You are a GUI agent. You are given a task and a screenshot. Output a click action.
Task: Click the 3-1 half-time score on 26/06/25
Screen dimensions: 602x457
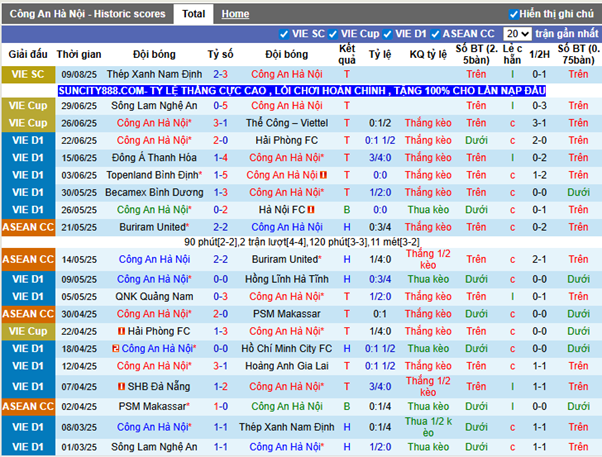[x=539, y=123]
